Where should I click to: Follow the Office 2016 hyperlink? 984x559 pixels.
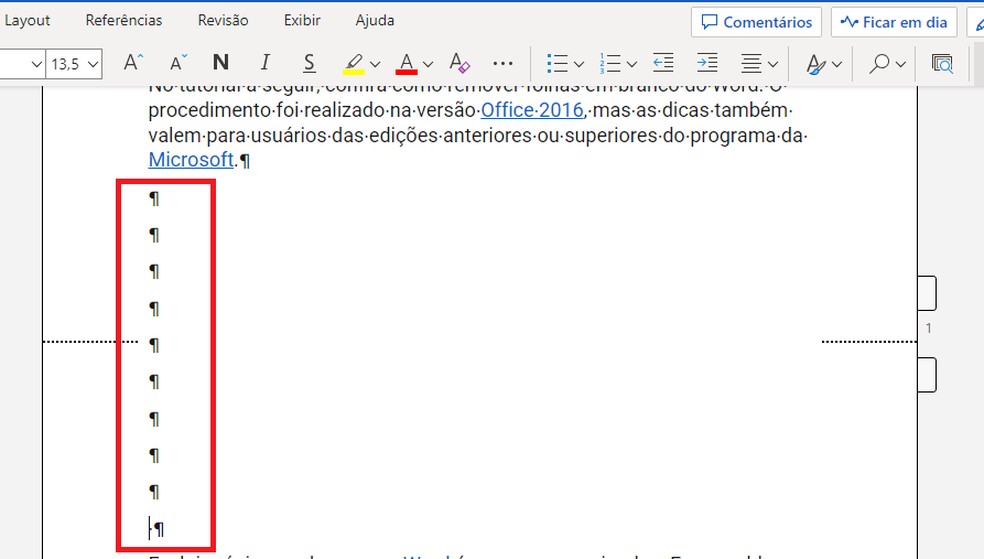532,110
